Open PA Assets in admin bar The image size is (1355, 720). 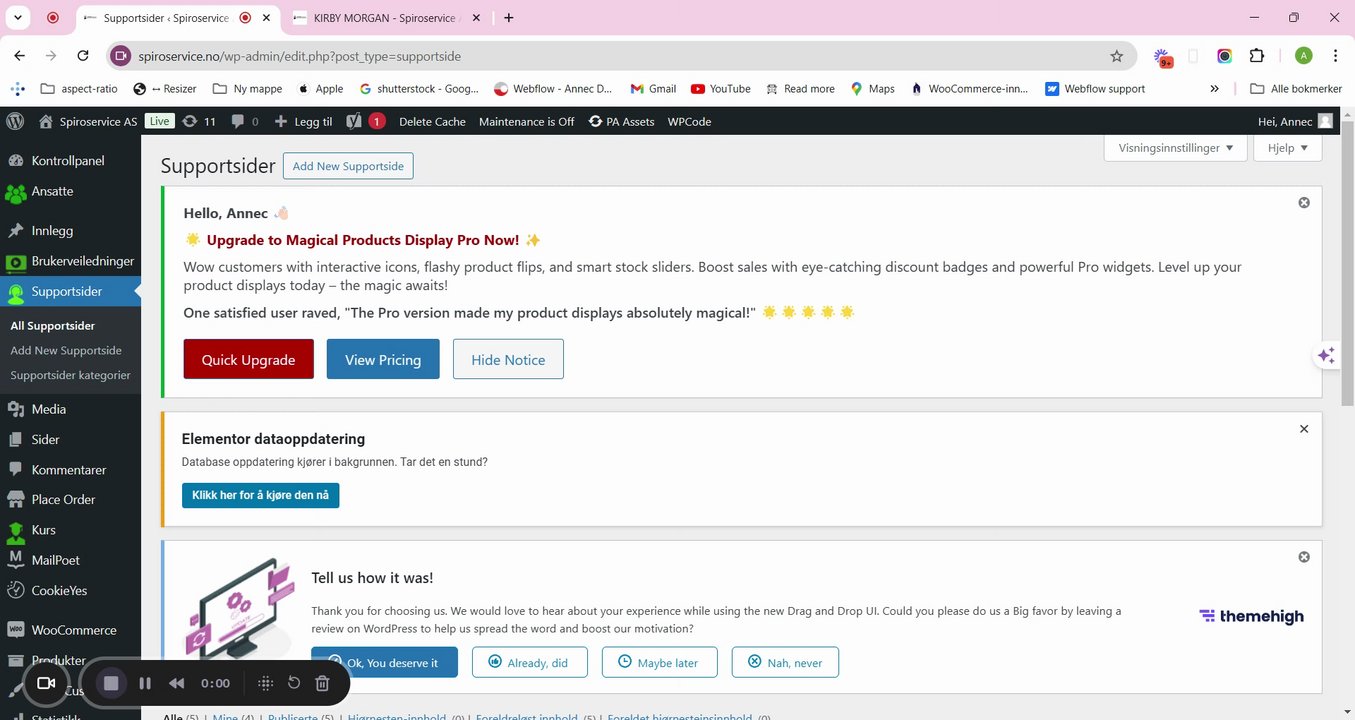621,121
